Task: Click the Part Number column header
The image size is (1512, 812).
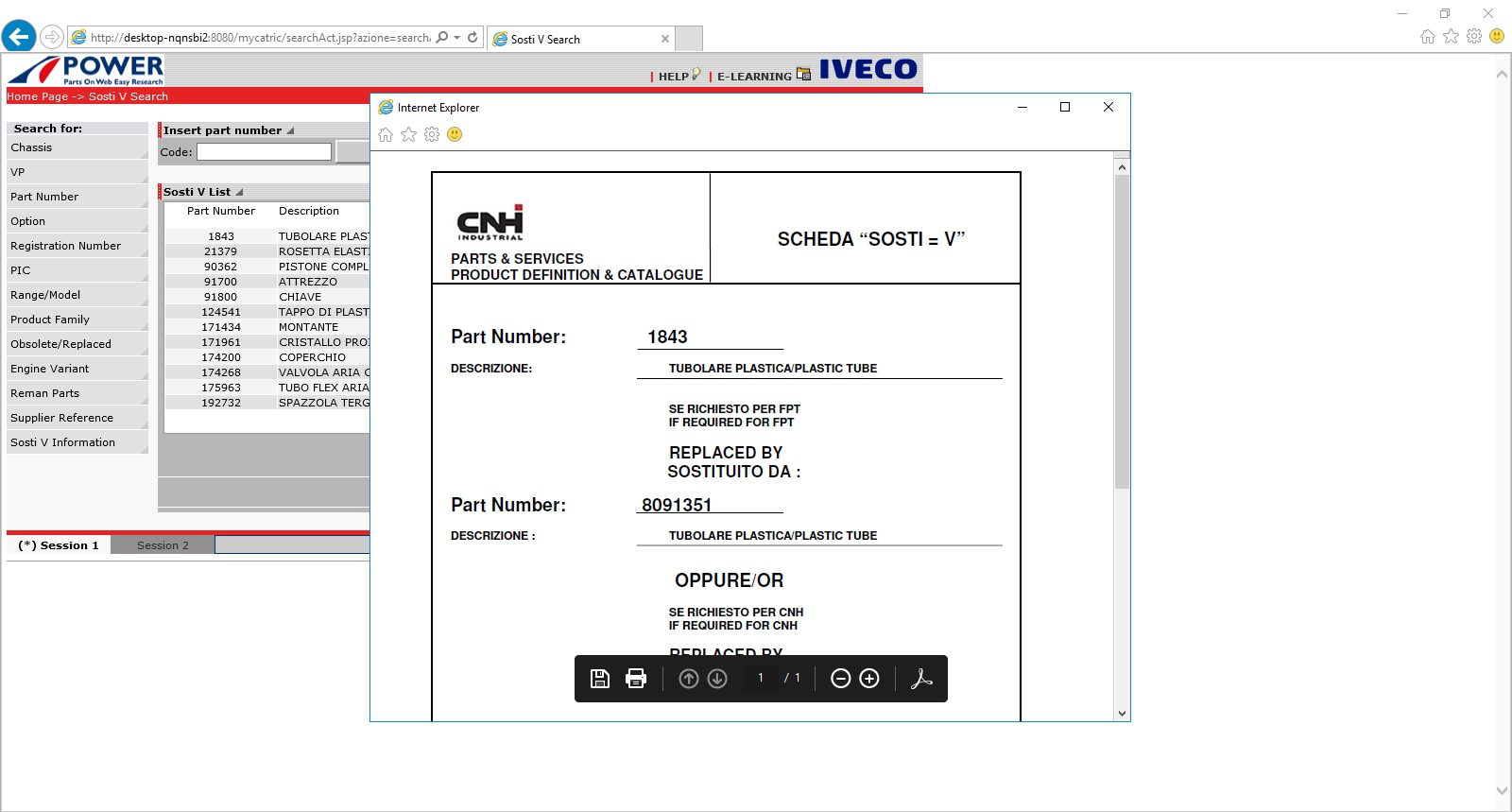Action: coord(221,211)
